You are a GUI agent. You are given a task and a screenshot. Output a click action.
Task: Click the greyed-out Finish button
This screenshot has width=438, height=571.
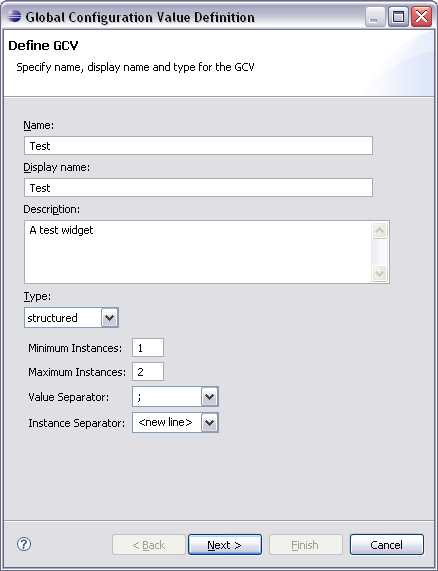point(306,544)
